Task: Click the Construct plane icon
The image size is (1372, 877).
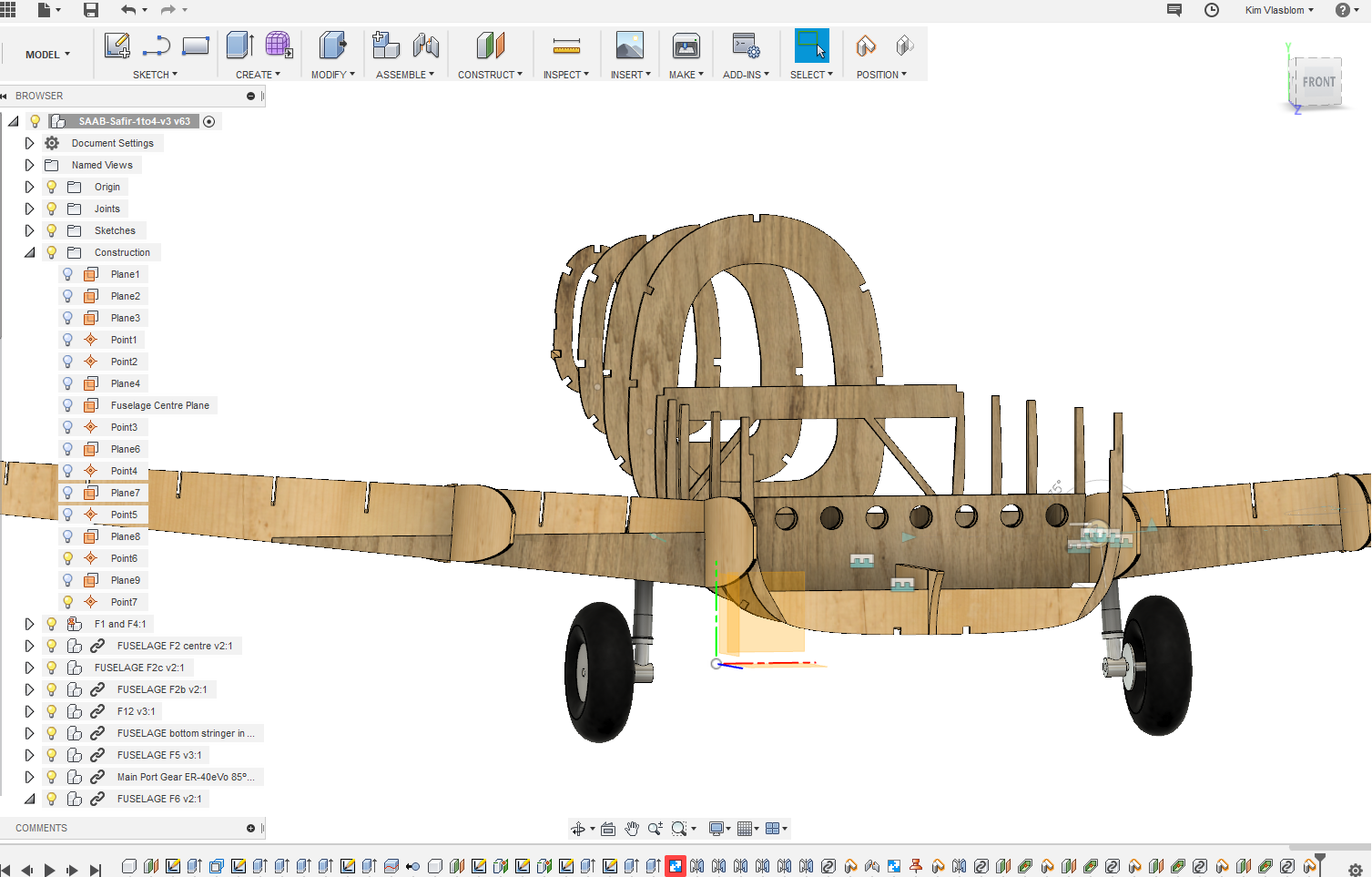Action: 490,46
